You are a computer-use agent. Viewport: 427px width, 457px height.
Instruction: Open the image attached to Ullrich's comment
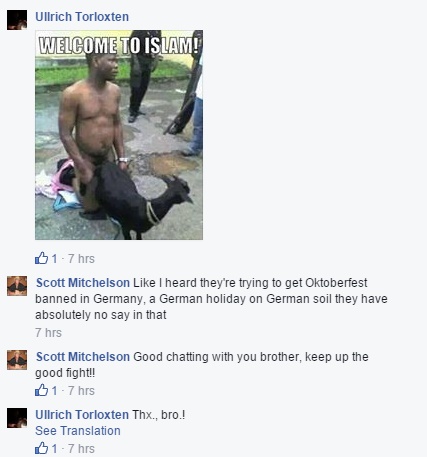[119, 135]
